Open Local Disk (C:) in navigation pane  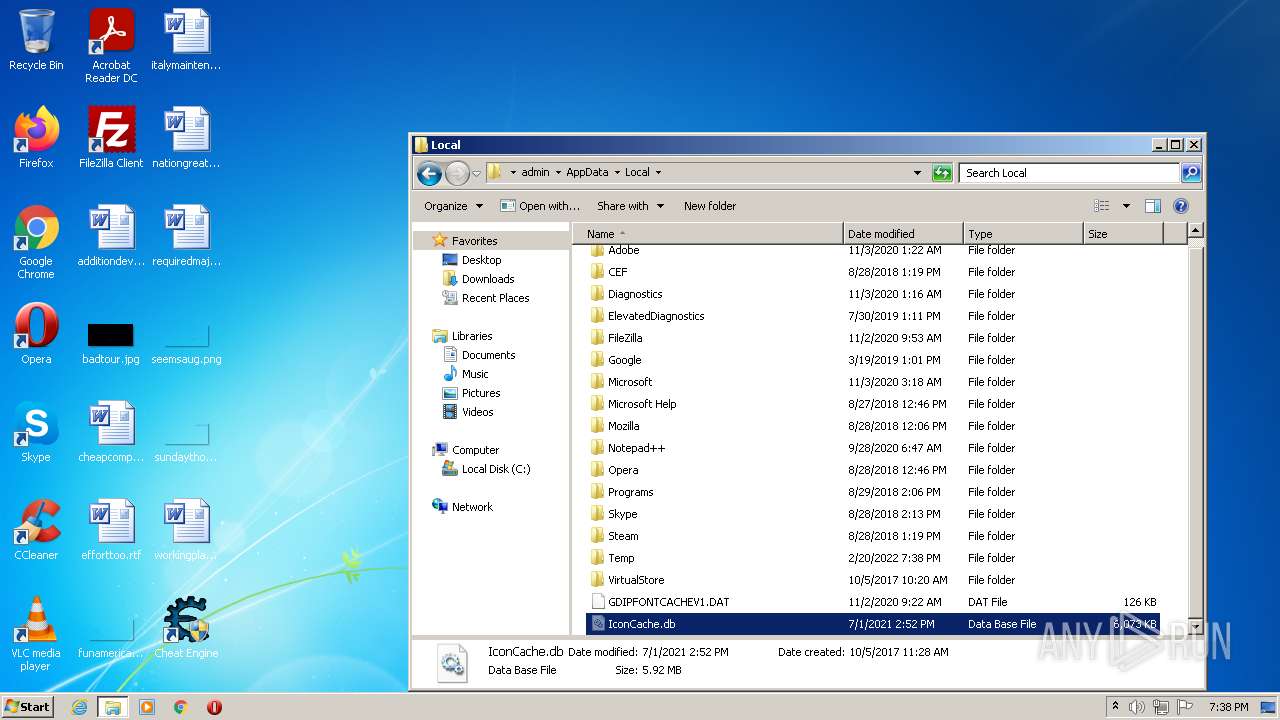(496, 469)
